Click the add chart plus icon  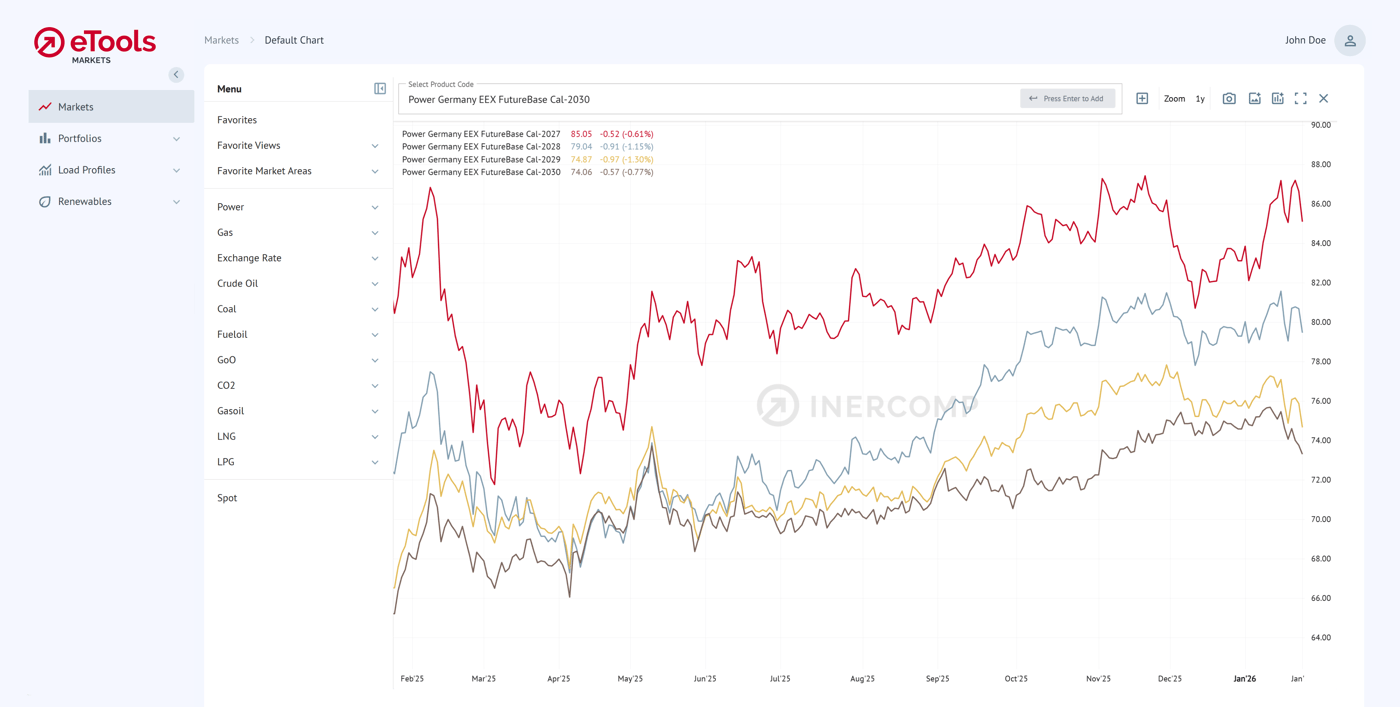click(x=1142, y=99)
